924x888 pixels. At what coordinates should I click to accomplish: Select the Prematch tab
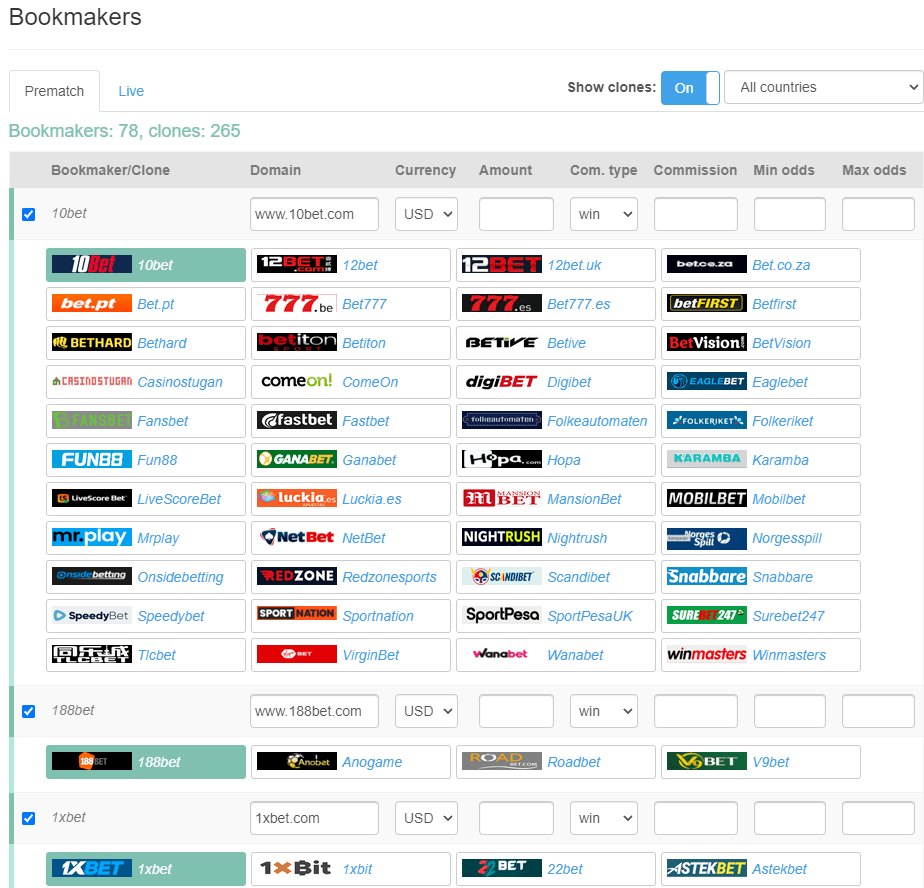click(x=54, y=91)
